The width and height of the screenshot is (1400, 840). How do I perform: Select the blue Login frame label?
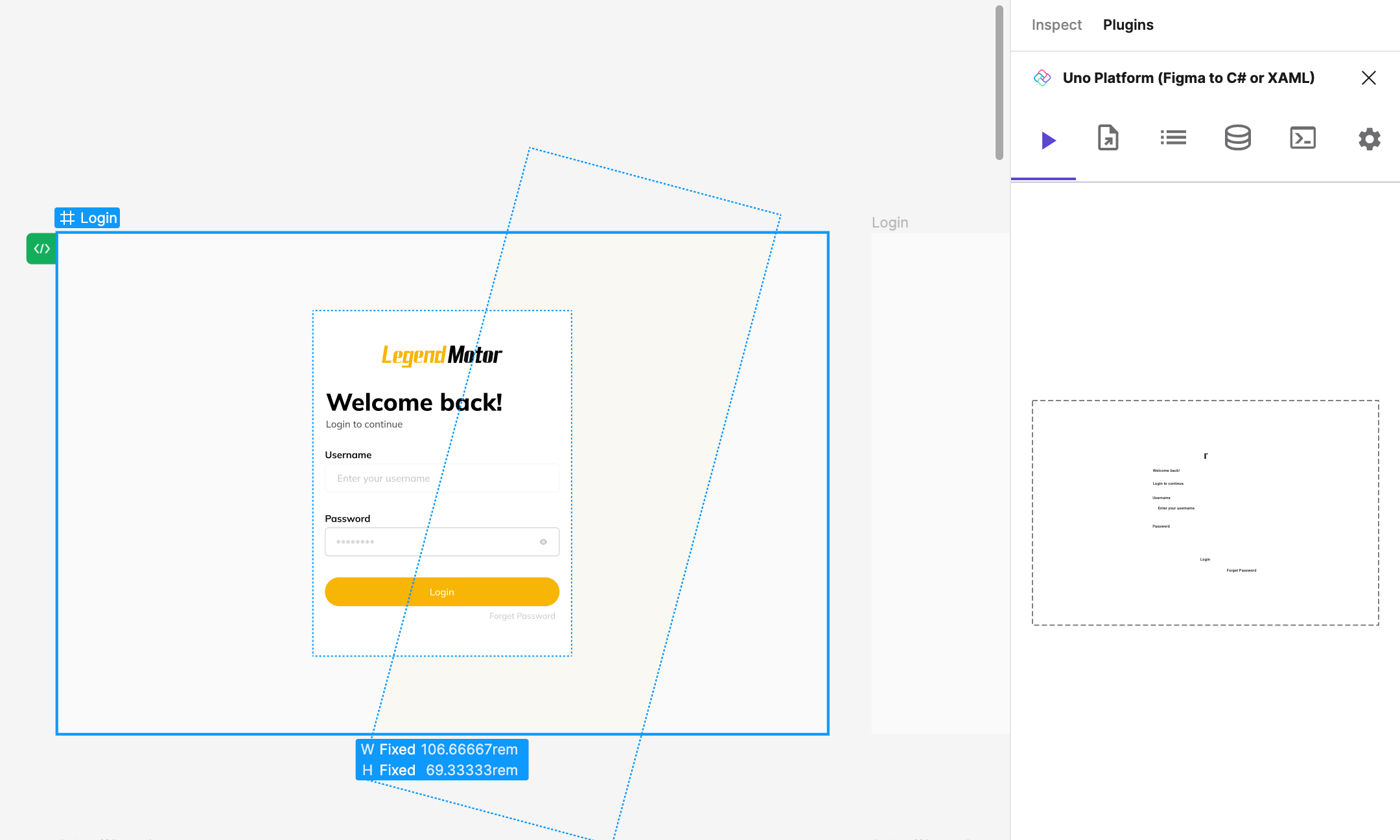tap(87, 218)
